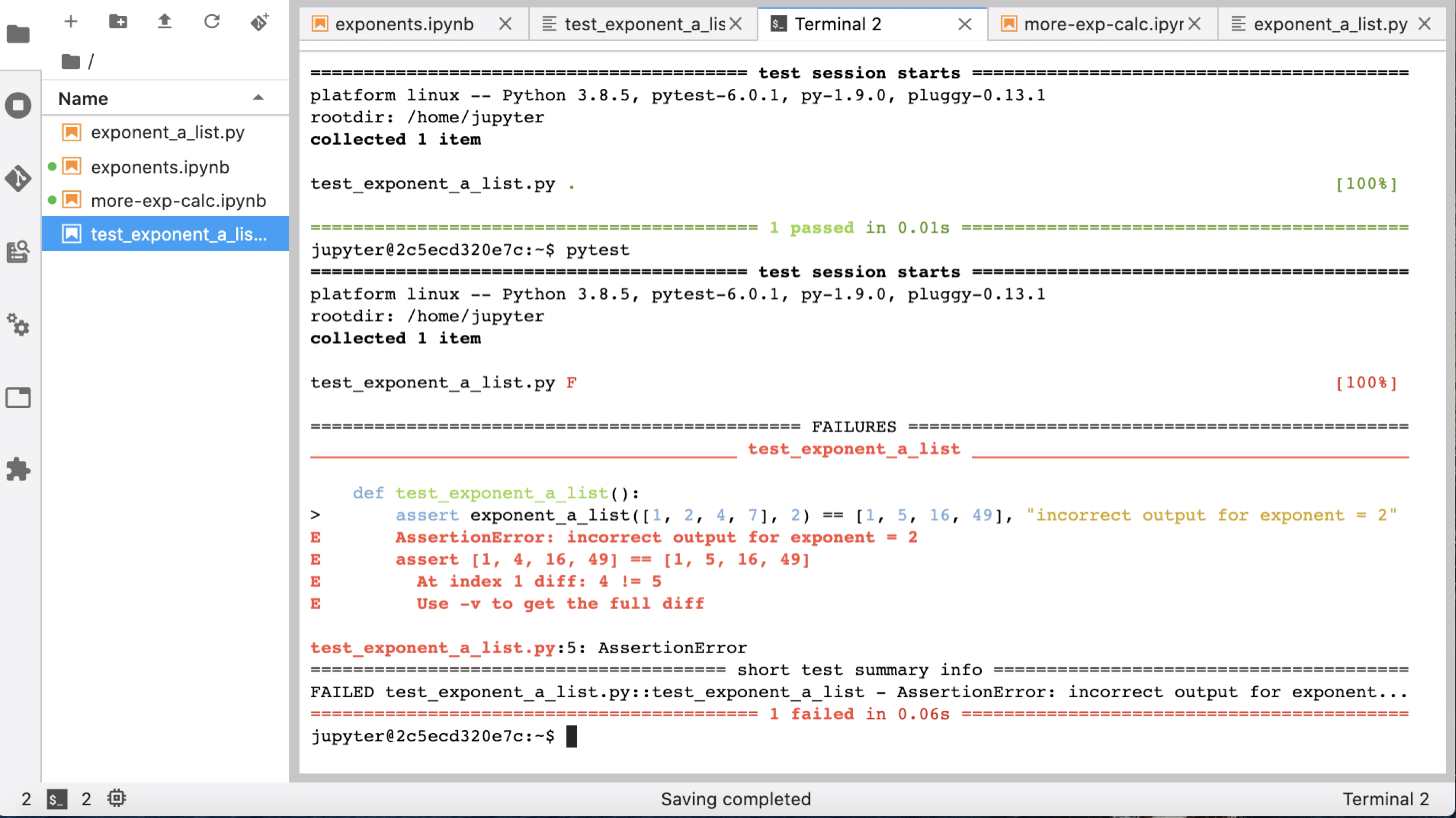Click the upload files icon
Screen dimensions: 1456x818
coord(164,22)
